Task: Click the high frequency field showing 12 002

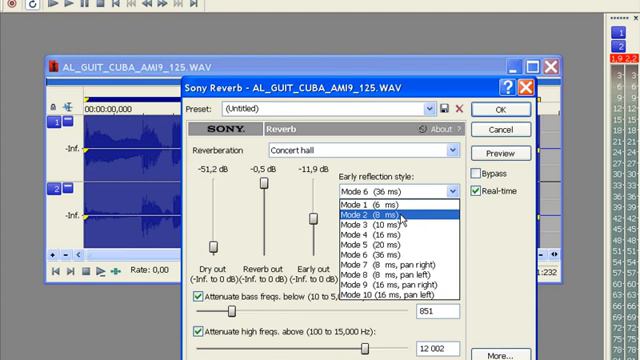Action: 438,349
